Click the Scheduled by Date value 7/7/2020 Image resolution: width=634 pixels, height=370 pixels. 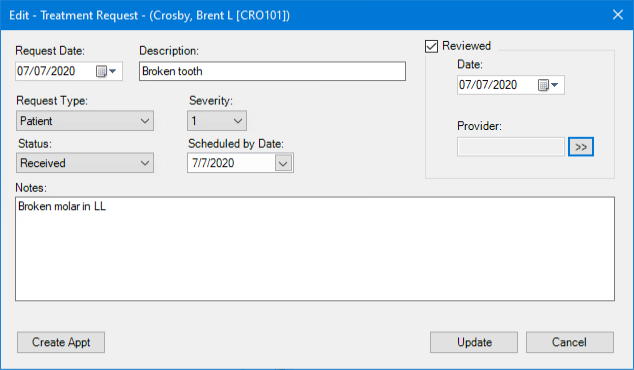click(x=213, y=163)
